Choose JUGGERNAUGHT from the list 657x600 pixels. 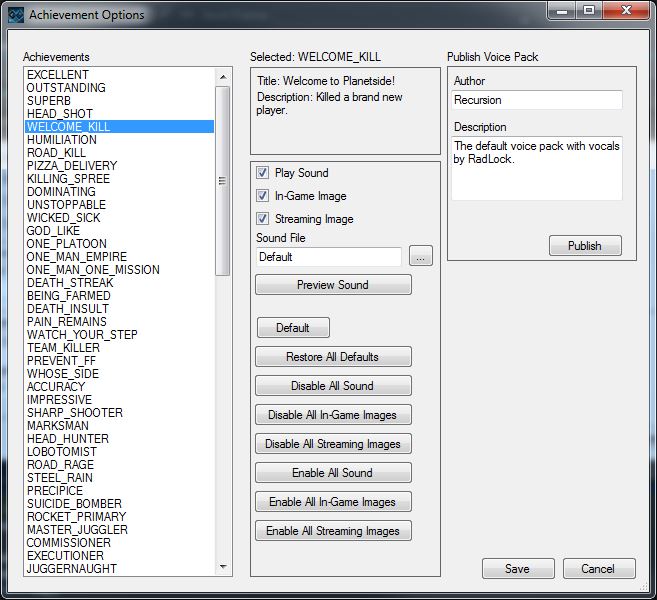click(71, 569)
